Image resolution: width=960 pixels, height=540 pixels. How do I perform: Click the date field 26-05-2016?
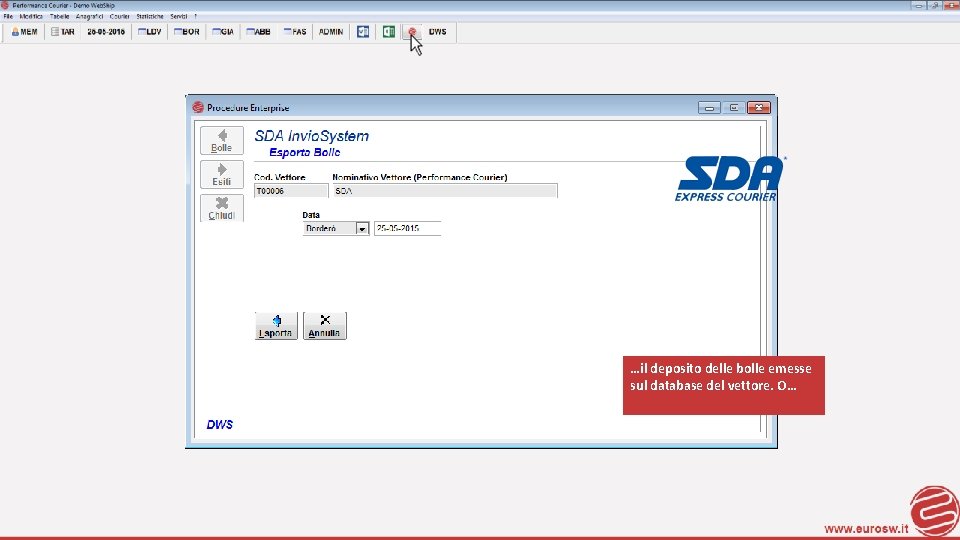click(x=407, y=228)
